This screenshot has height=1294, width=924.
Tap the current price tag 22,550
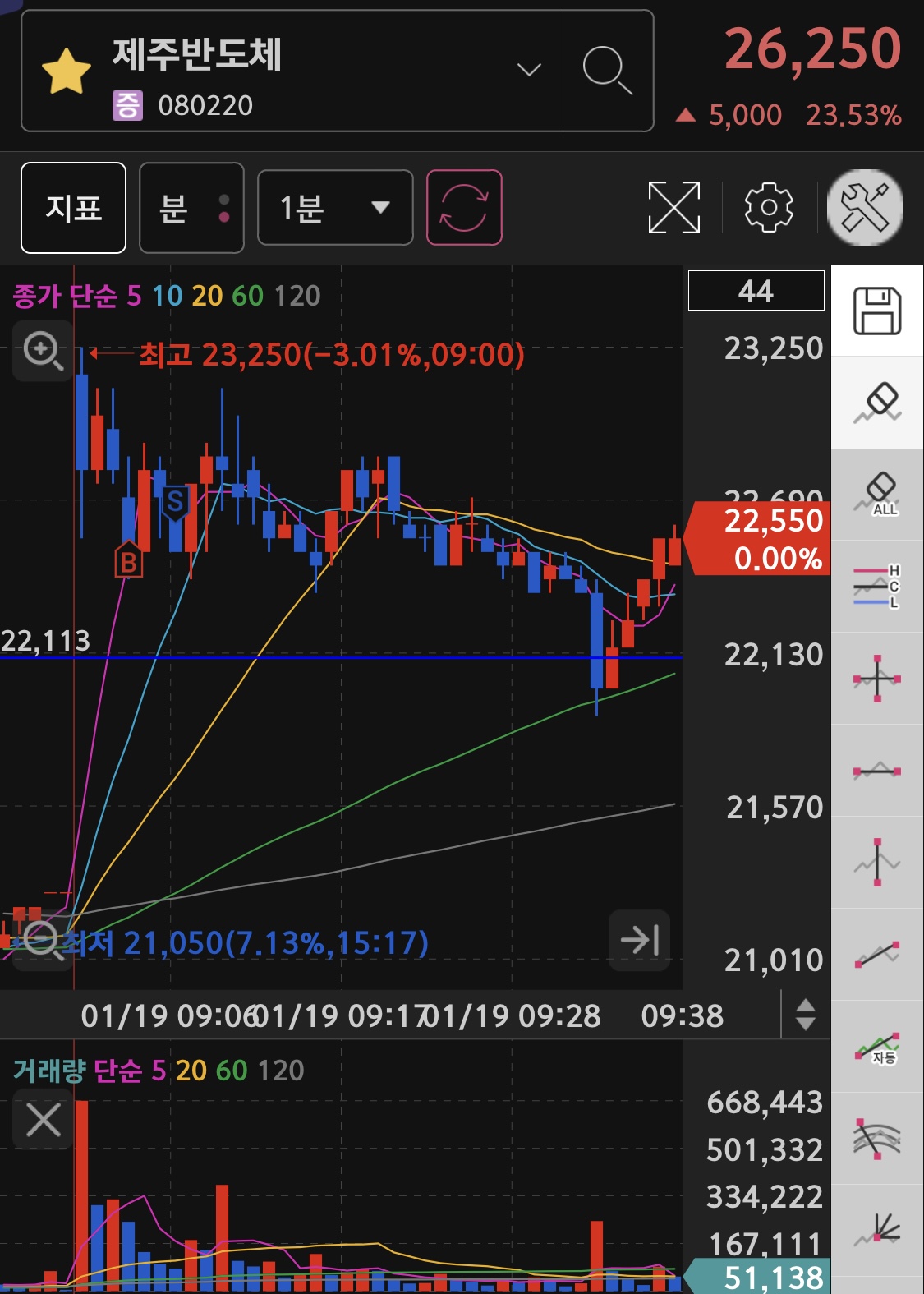[x=757, y=538]
